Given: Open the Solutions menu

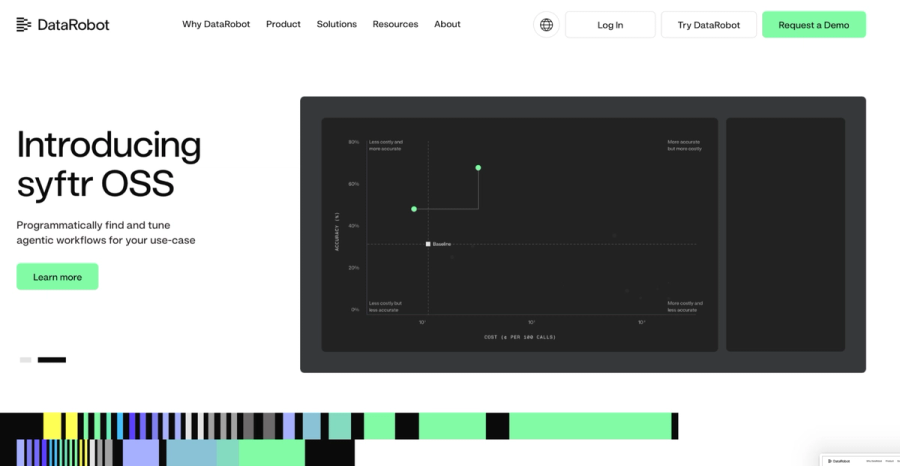Looking at the screenshot, I should tap(336, 24).
